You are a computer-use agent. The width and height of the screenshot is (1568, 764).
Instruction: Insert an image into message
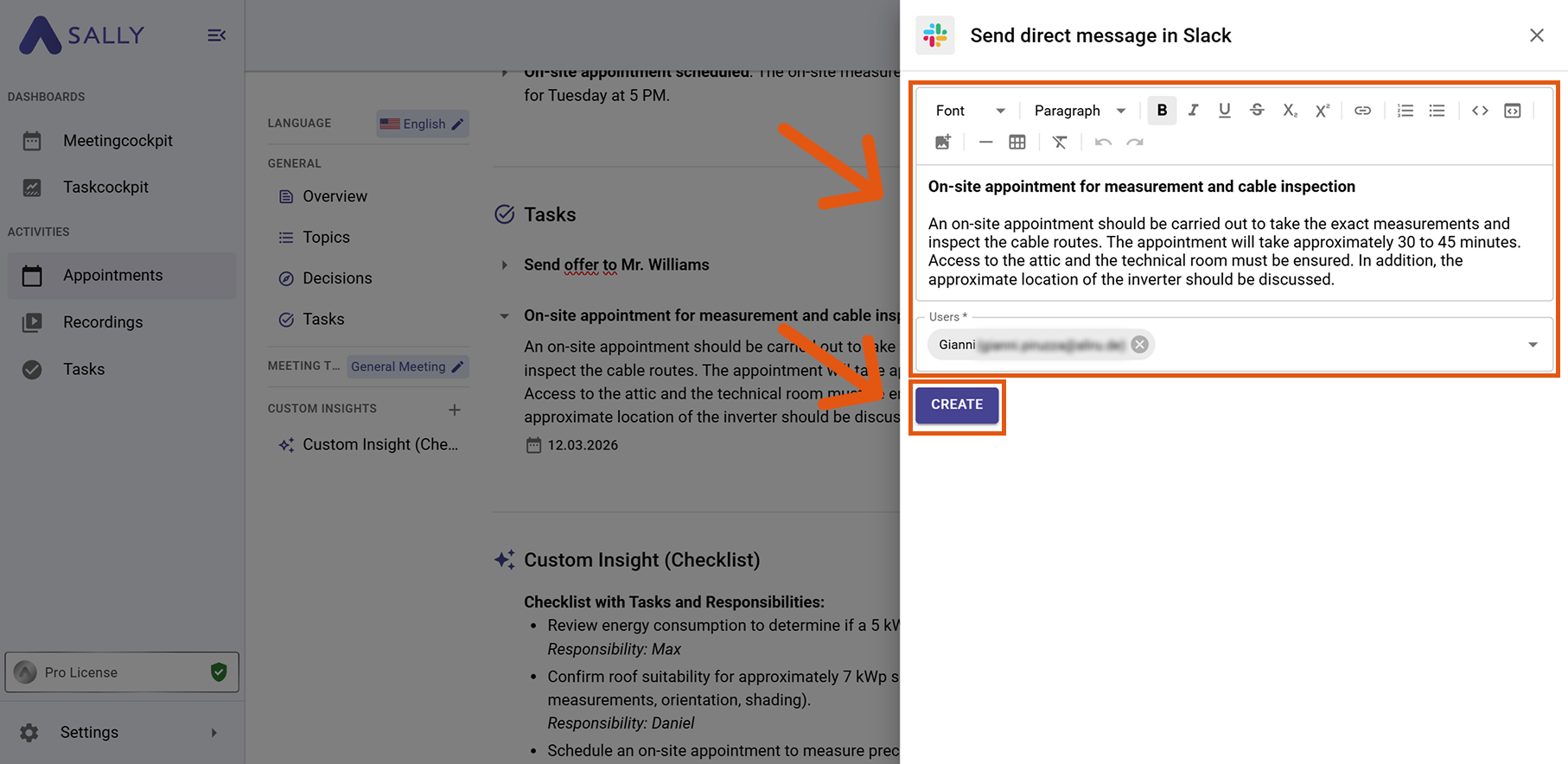pyautogui.click(x=942, y=143)
